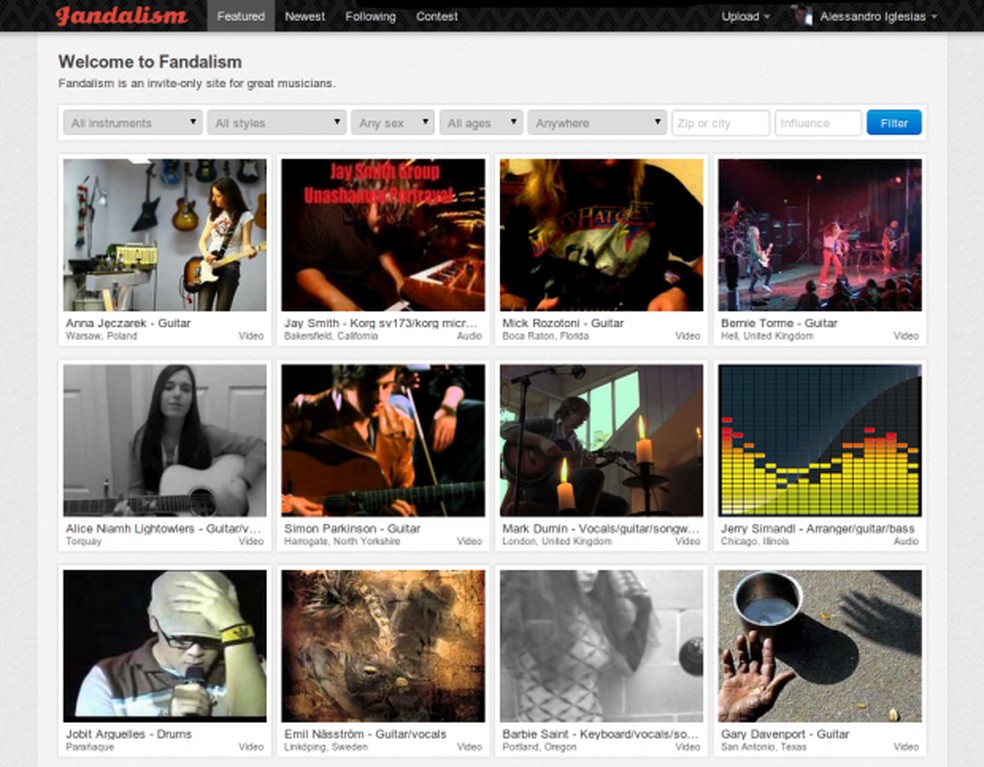This screenshot has width=984, height=767.
Task: Switch to the Newest tab
Action: pos(305,16)
